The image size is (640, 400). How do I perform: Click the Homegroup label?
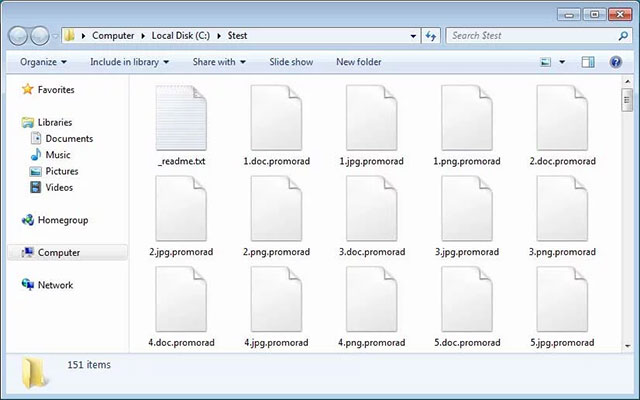[63, 220]
